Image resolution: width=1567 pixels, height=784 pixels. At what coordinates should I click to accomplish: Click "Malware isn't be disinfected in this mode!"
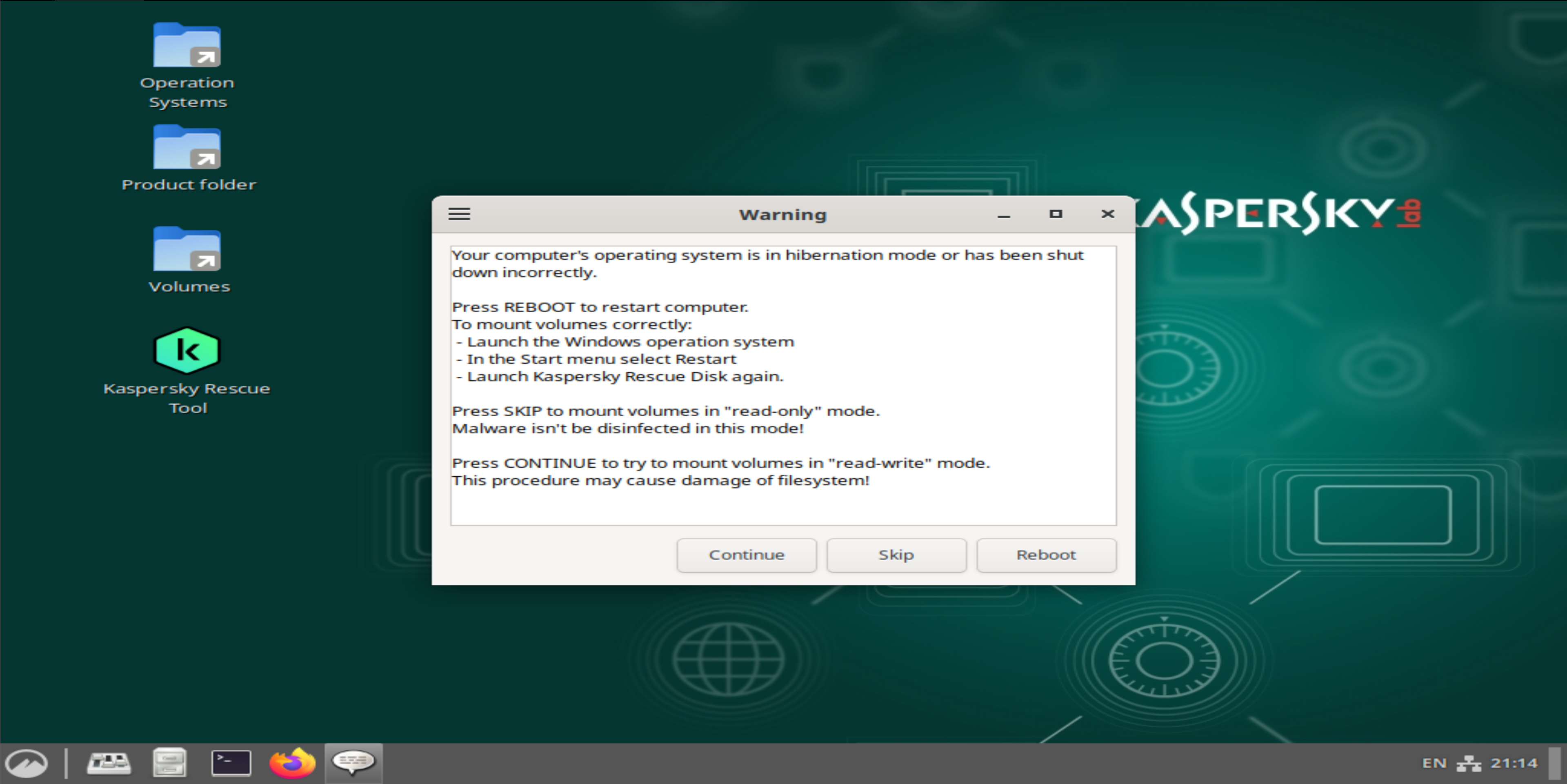(628, 429)
